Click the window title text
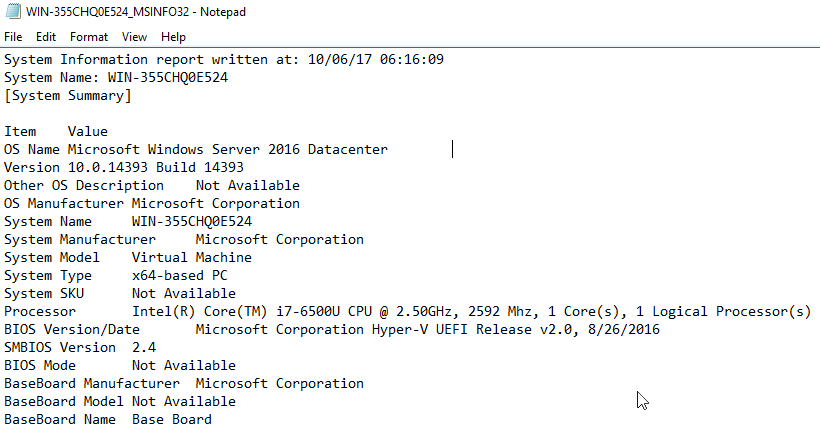This screenshot has width=820, height=426. pyautogui.click(x=138, y=12)
